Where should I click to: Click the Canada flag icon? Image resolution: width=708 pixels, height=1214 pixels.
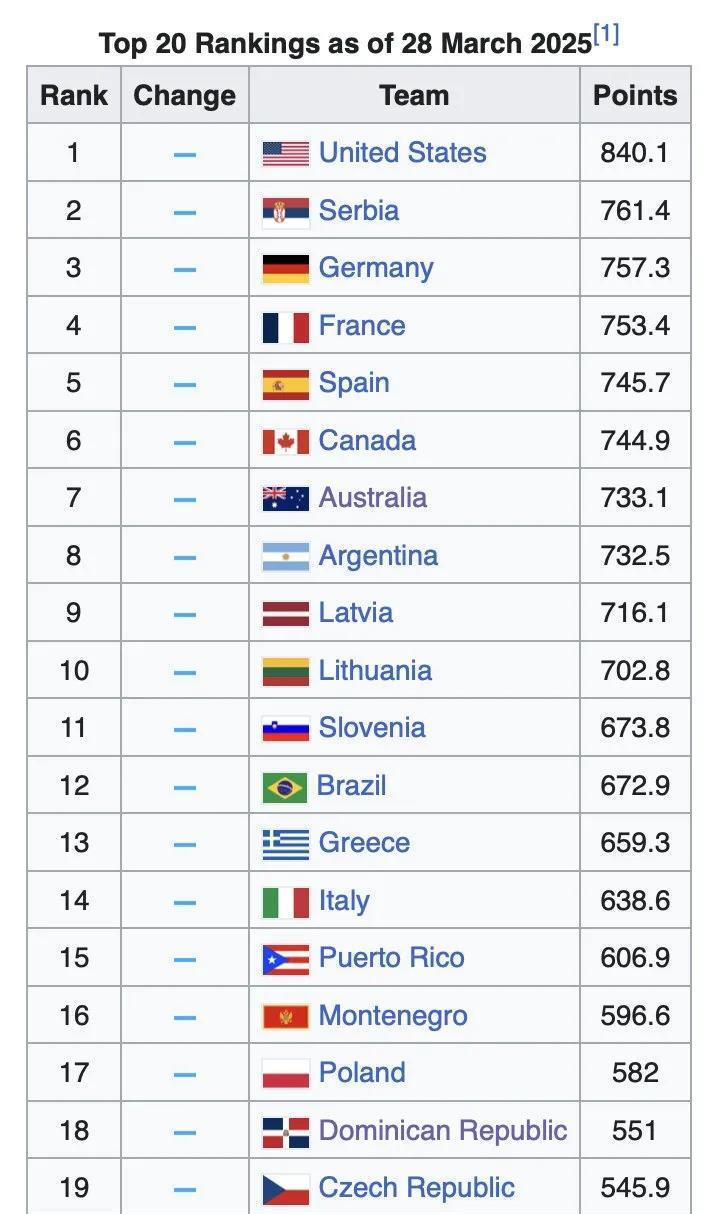285,441
